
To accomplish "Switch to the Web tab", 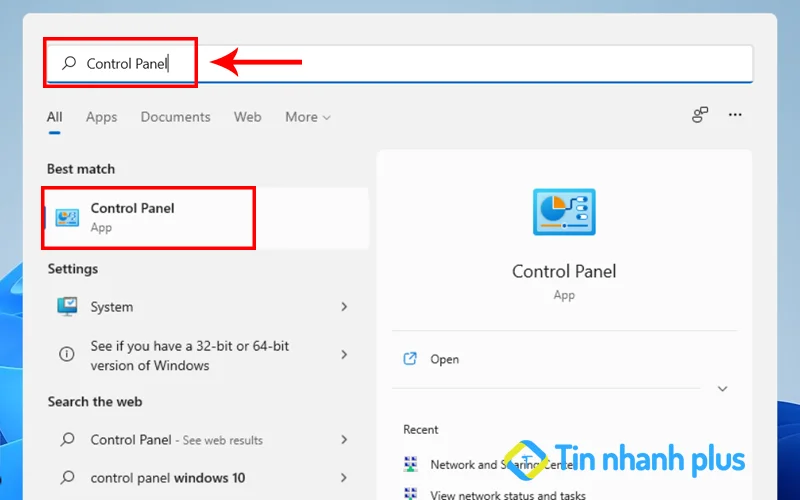I will point(247,117).
